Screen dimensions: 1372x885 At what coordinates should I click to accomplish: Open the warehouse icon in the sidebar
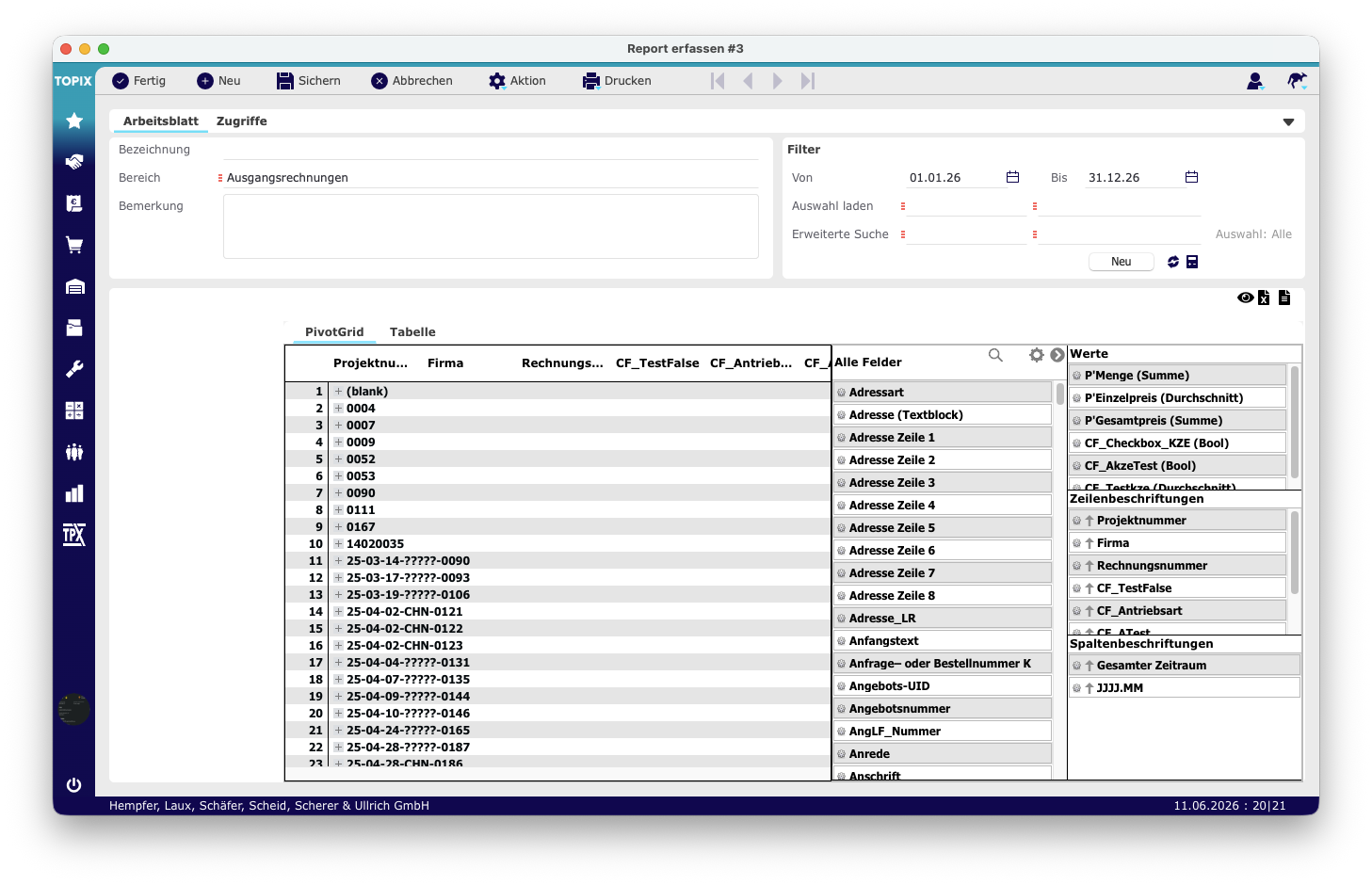pos(74,286)
